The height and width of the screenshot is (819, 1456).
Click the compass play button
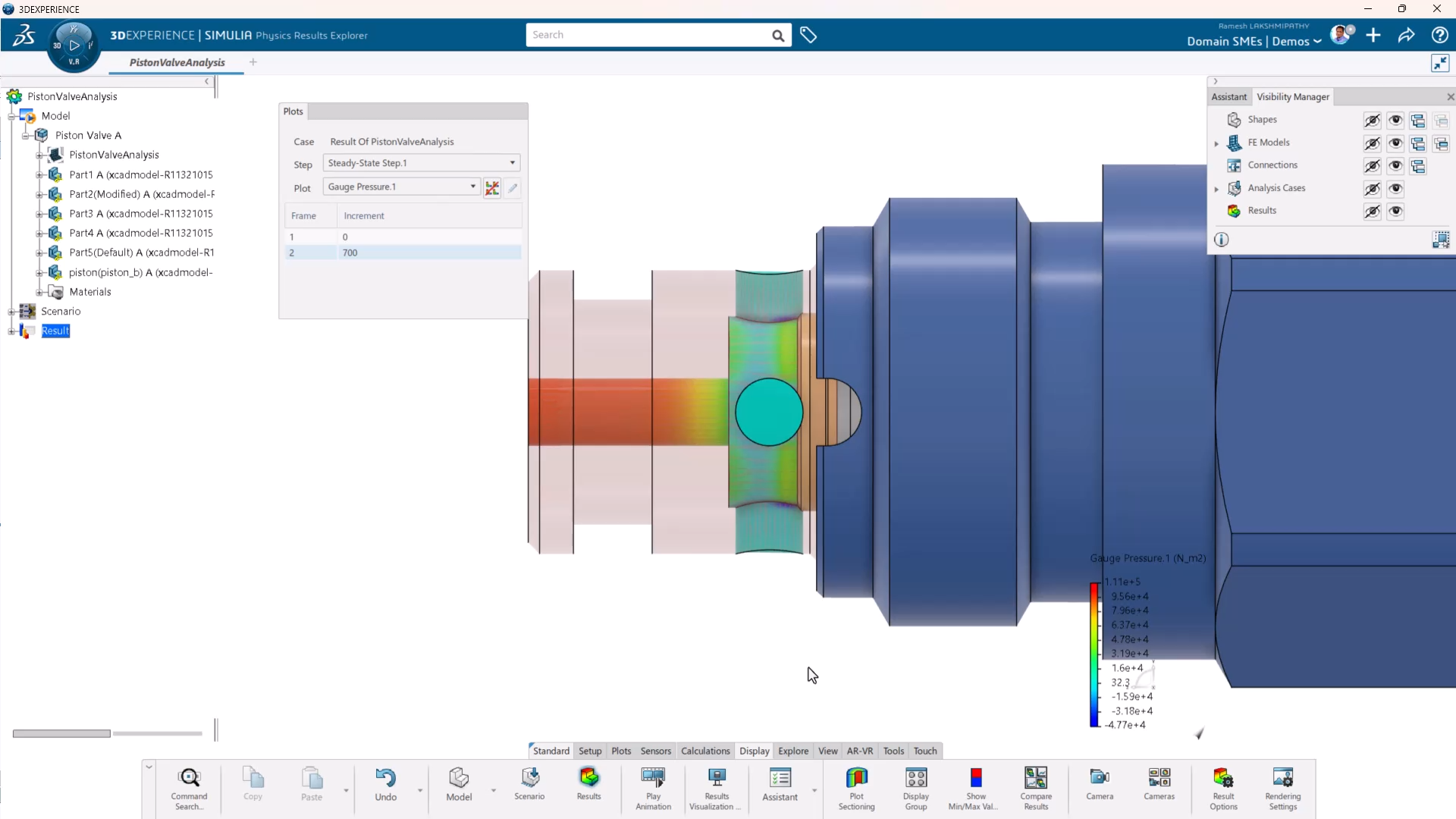point(74,45)
